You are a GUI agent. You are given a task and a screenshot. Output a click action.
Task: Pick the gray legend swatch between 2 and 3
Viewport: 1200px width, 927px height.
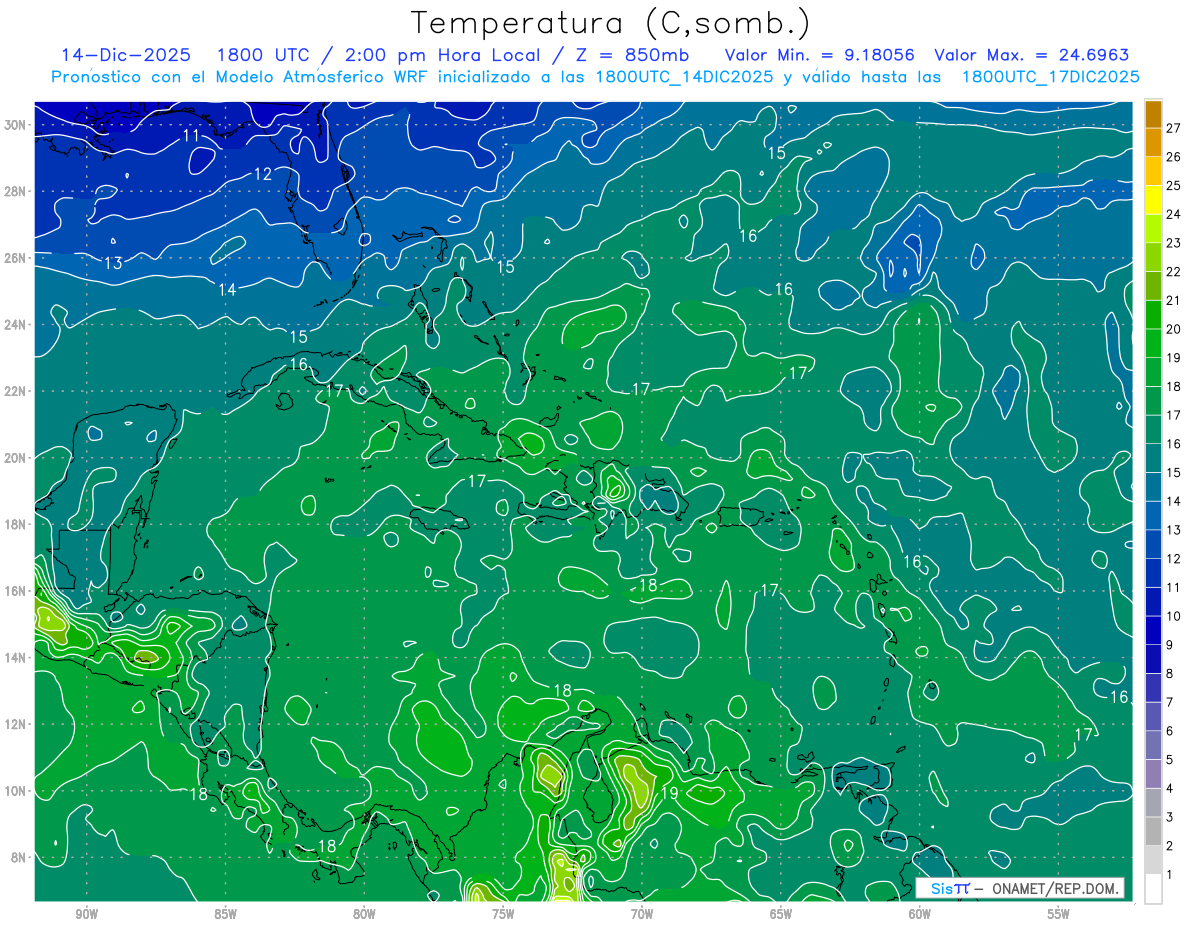click(1153, 832)
